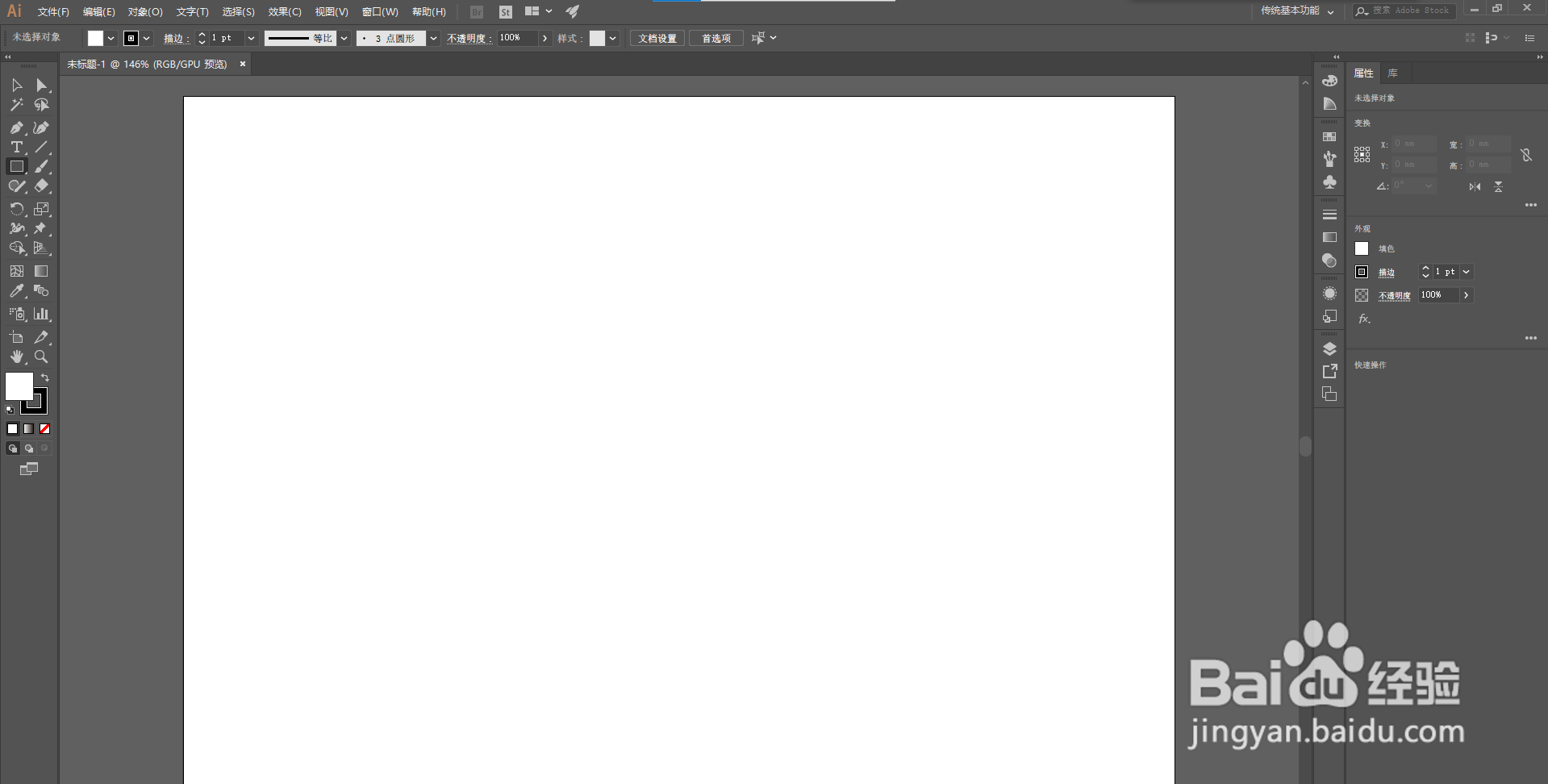
Task: Switch to the 属性 tab
Action: point(1363,73)
